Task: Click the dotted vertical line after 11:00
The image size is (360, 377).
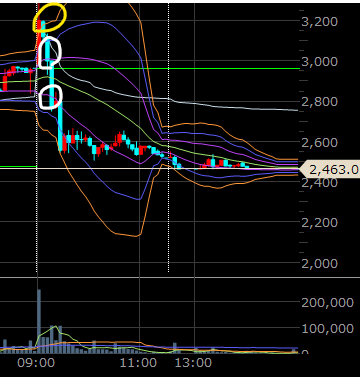Action: click(168, 137)
